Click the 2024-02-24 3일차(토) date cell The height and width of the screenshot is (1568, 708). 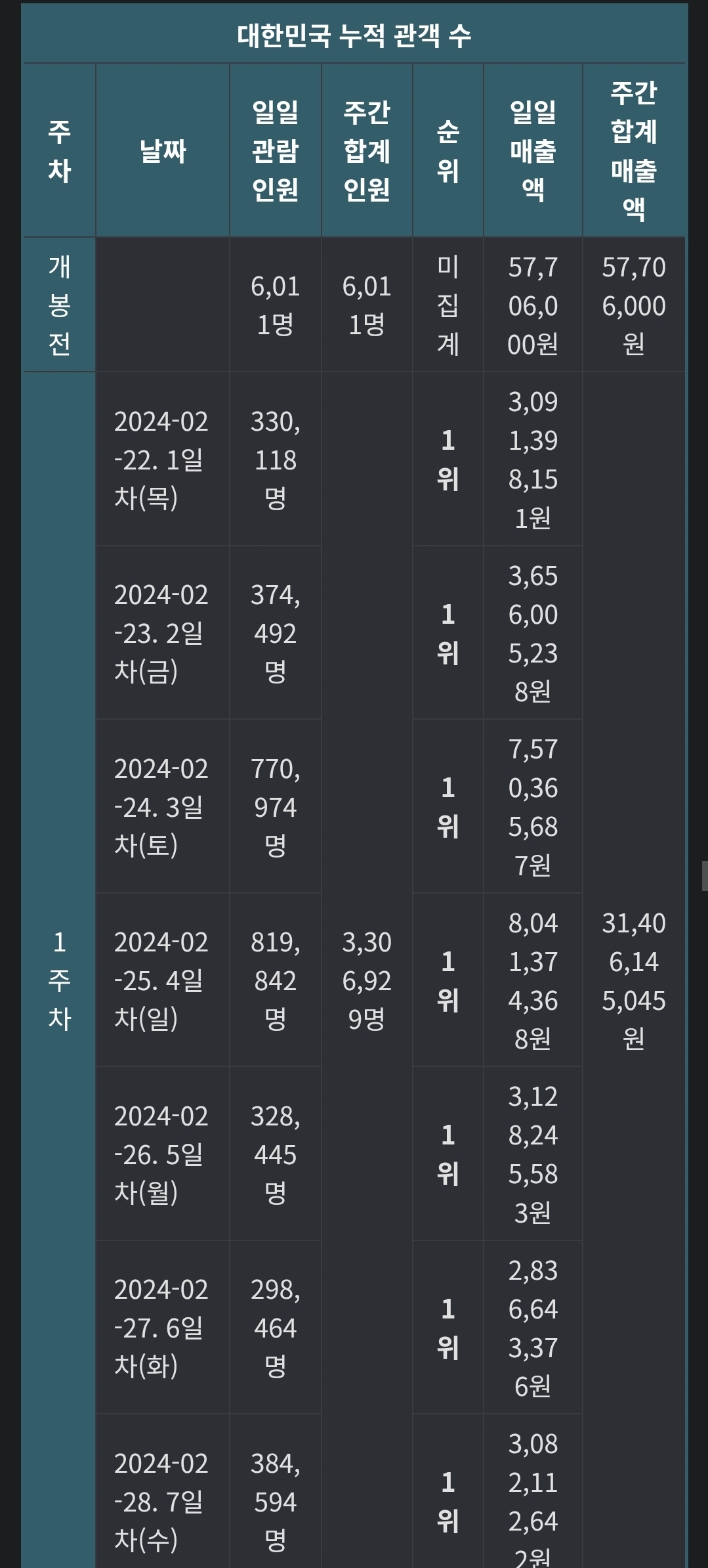coord(161,807)
